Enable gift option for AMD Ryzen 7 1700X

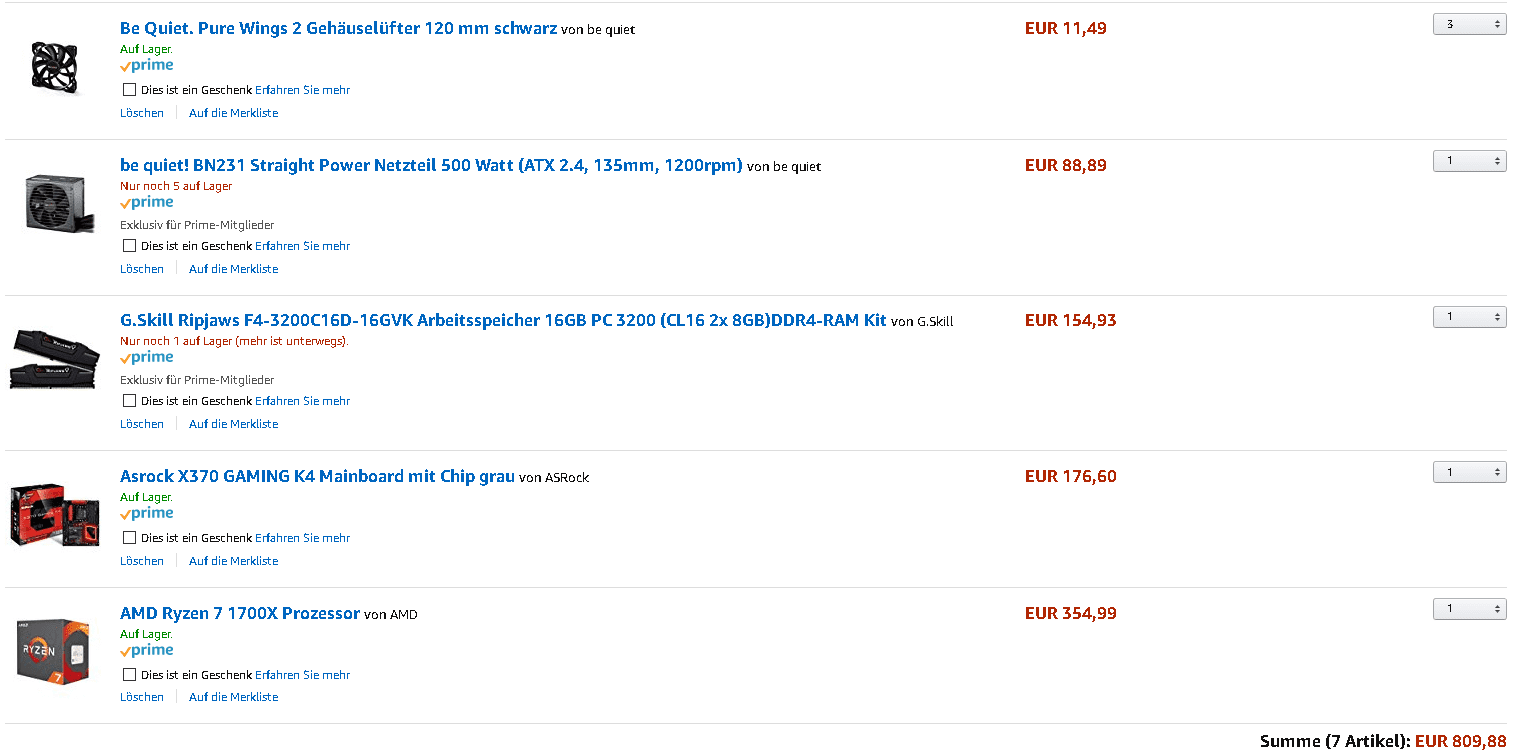point(129,675)
